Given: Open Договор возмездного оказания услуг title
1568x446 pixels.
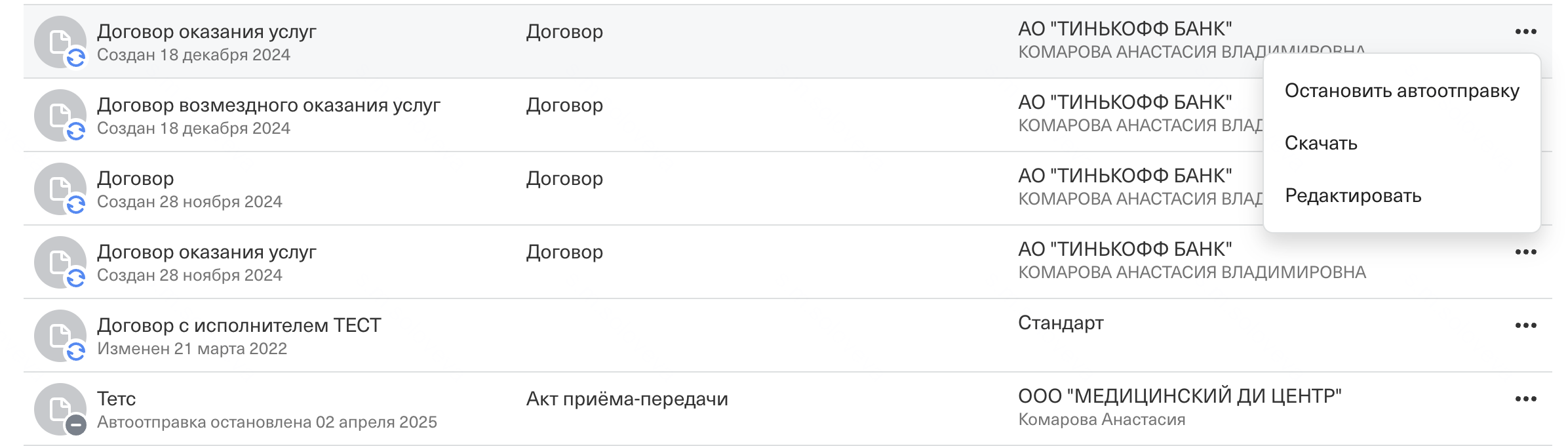Looking at the screenshot, I should pyautogui.click(x=268, y=105).
